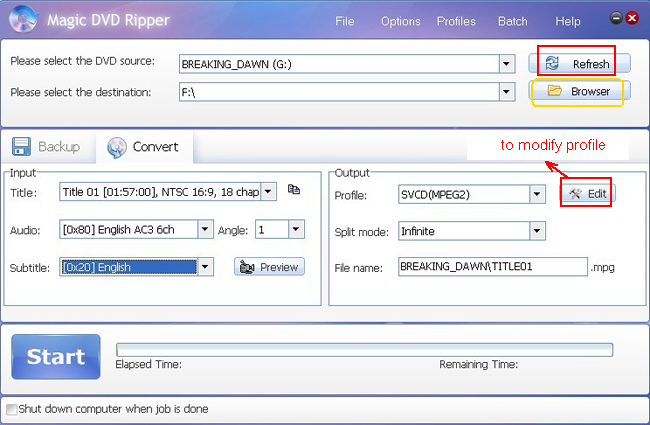Click the Browser button for the destination folder

[579, 91]
